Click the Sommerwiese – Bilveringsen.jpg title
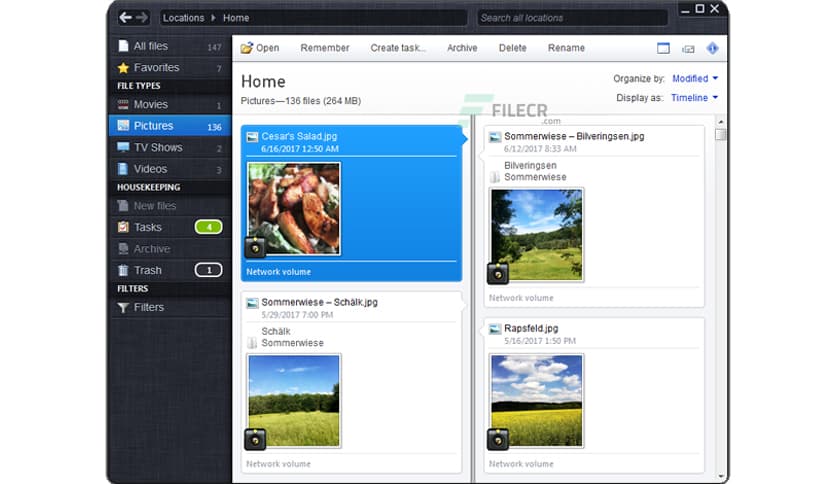The height and width of the screenshot is (484, 836). click(x=574, y=136)
